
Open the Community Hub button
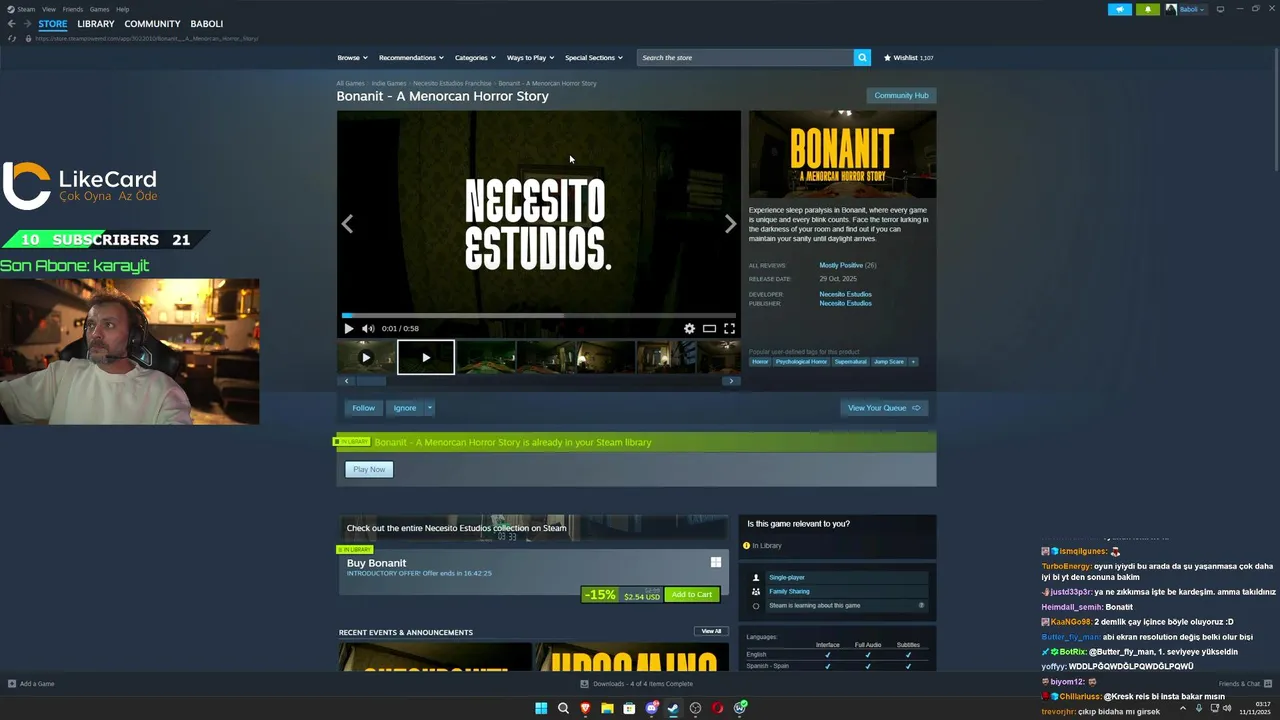click(901, 96)
